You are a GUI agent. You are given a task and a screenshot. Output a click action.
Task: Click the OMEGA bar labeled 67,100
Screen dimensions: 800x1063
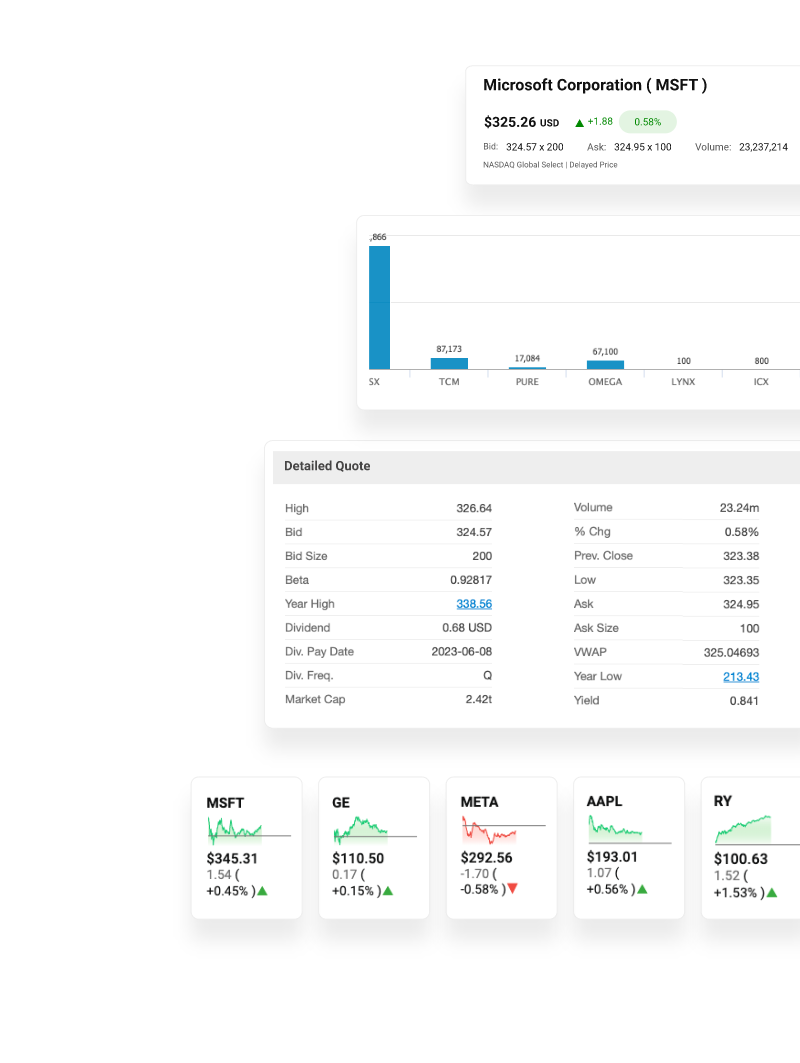tap(605, 364)
